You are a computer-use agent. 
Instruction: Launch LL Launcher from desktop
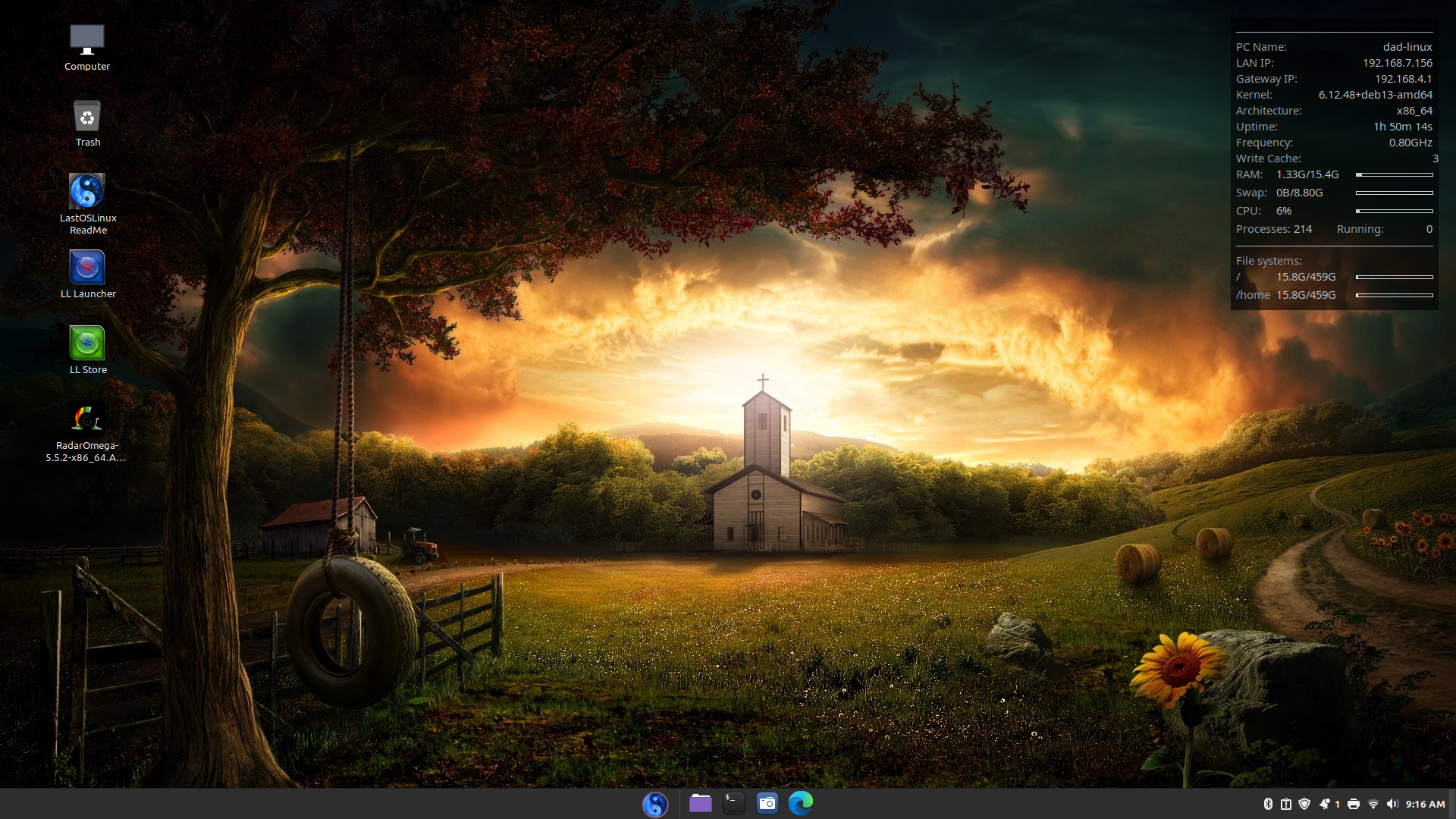(87, 268)
